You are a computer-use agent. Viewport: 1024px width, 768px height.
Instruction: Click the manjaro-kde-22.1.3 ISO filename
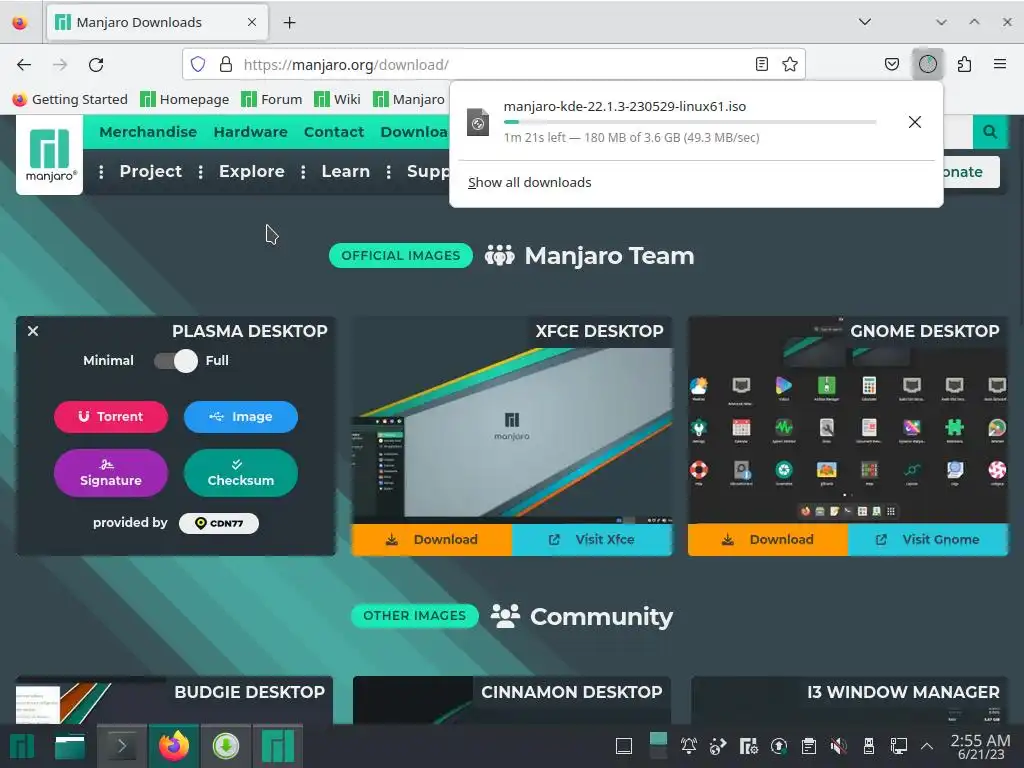pos(625,106)
